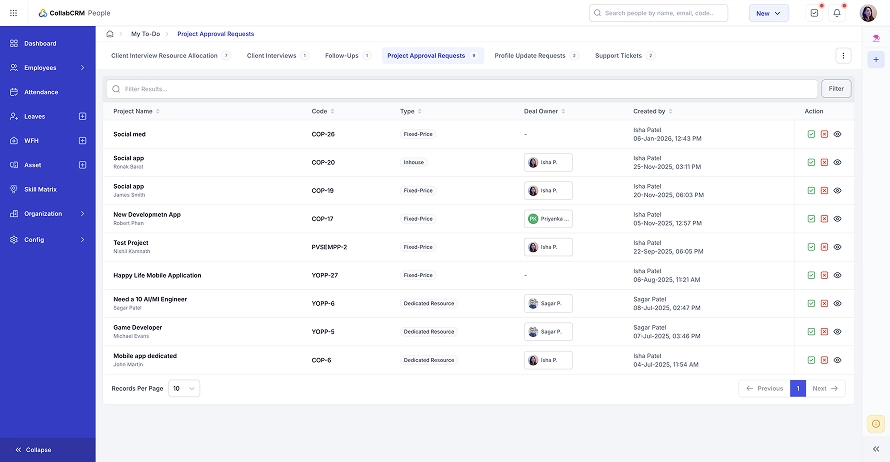Switch to the Support Tickets tab
The height and width of the screenshot is (462, 890).
click(618, 56)
